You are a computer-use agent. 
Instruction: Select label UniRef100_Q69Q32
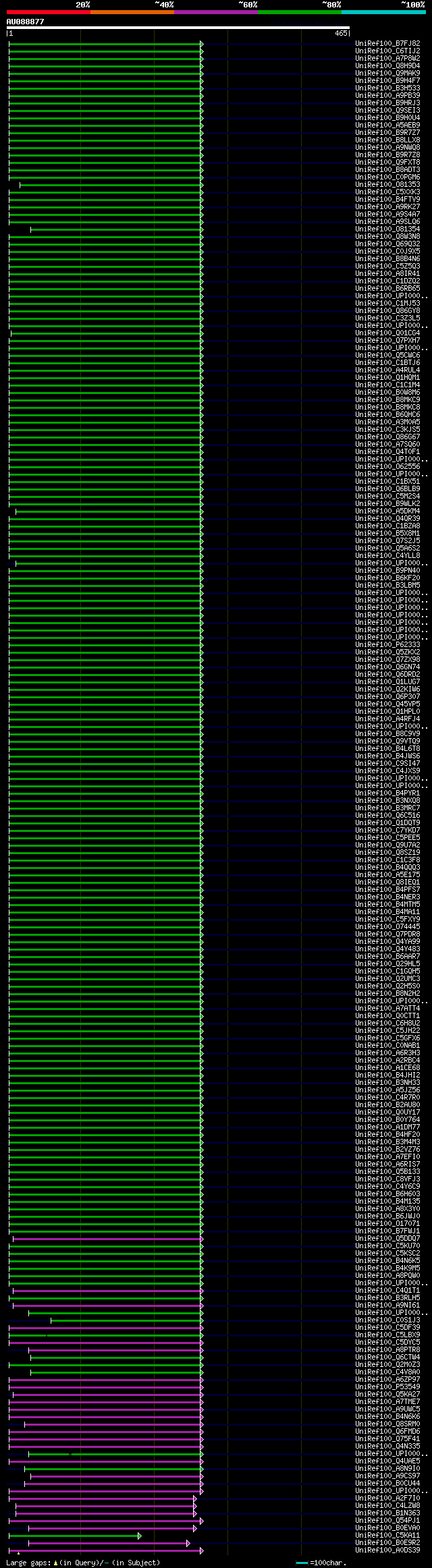coord(387,244)
